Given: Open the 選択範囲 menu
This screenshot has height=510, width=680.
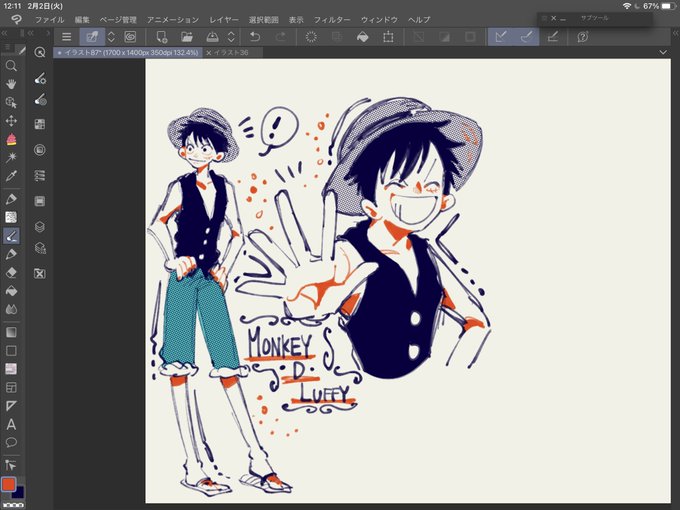Looking at the screenshot, I should [x=264, y=20].
